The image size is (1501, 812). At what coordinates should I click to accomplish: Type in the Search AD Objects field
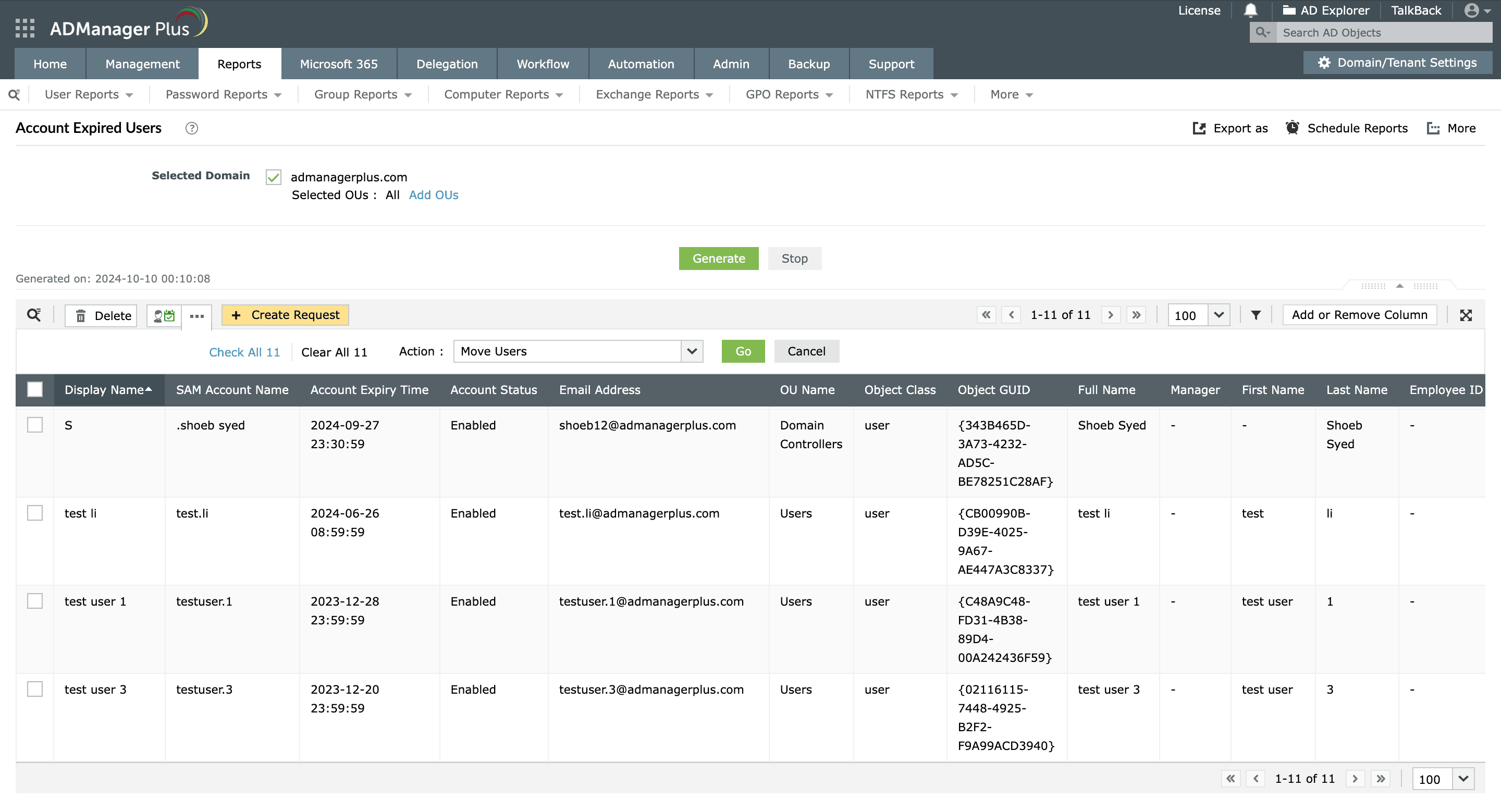(1387, 33)
